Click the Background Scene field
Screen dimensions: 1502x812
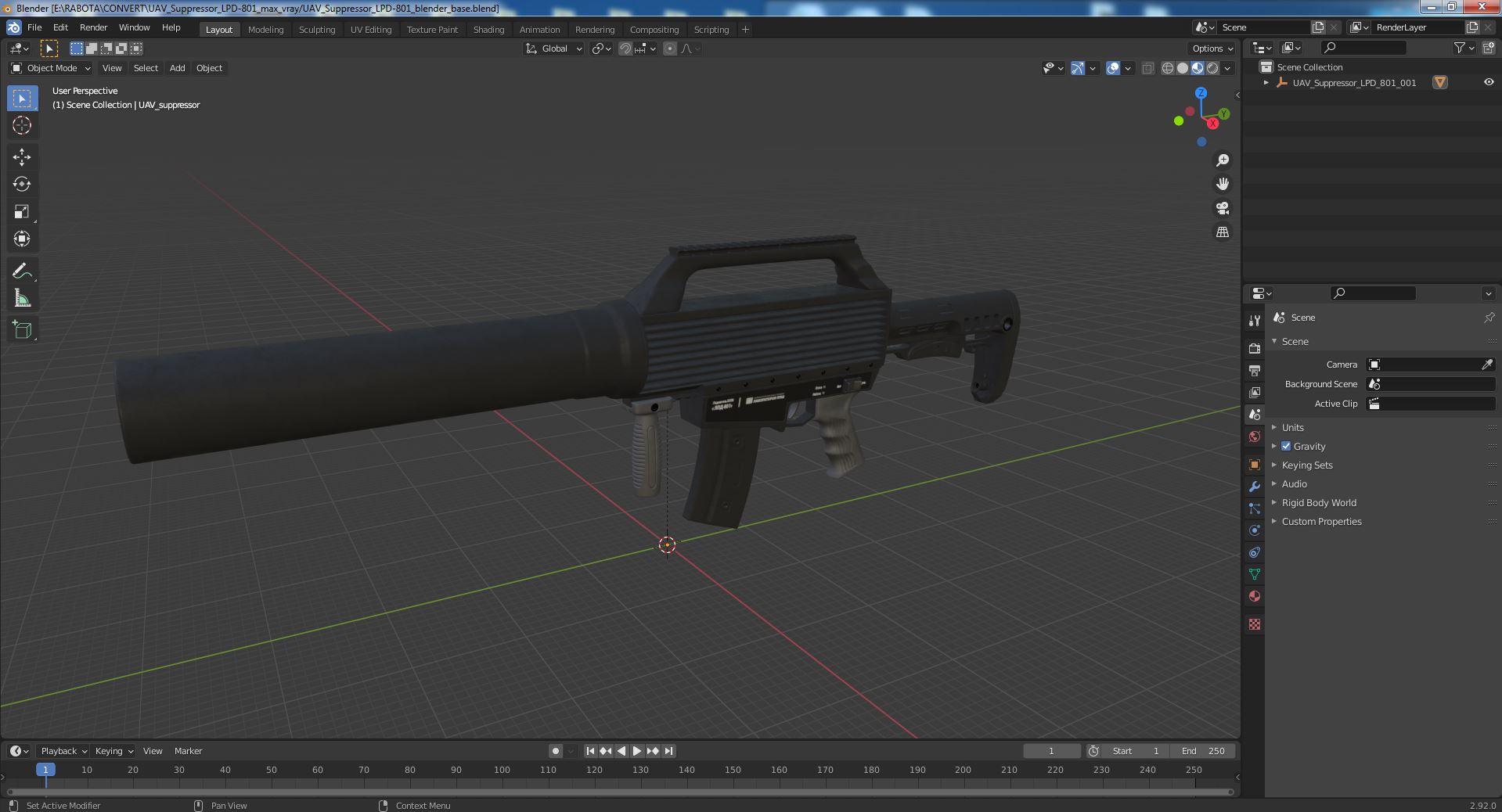coord(1430,384)
